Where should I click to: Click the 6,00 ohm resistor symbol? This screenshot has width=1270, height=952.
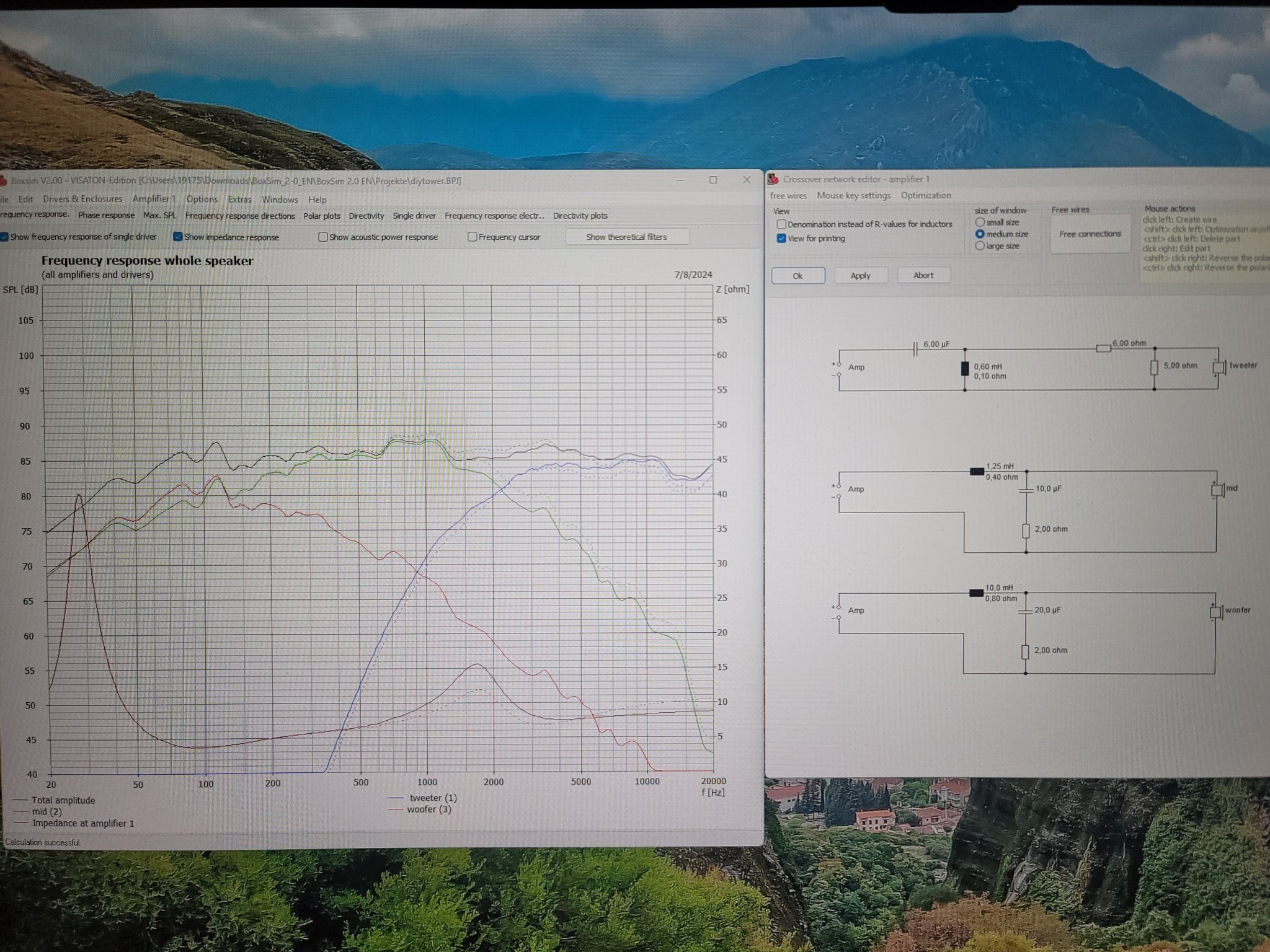[x=1103, y=348]
